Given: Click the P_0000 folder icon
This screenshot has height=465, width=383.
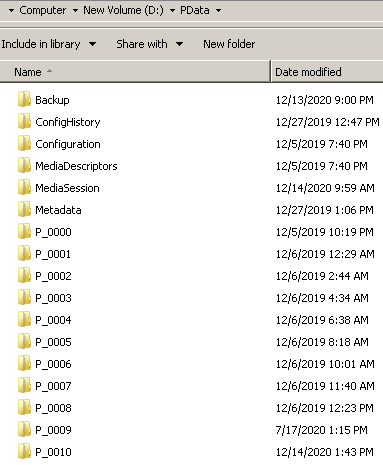Looking at the screenshot, I should [24, 231].
